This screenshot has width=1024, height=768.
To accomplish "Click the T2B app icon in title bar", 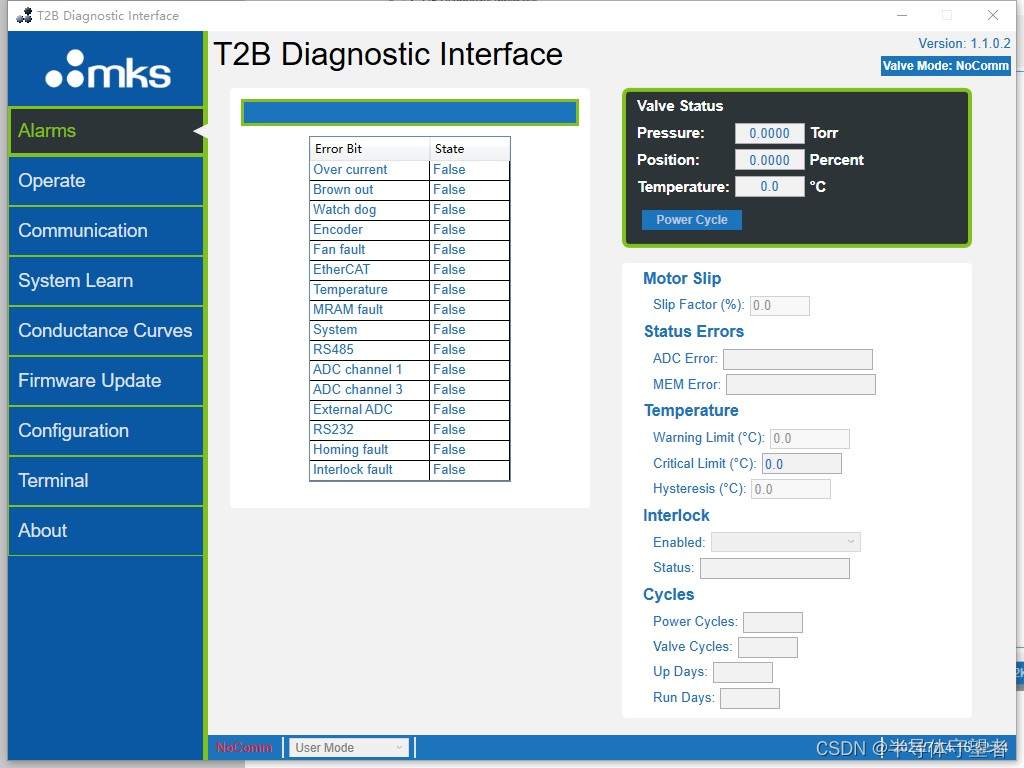I will pyautogui.click(x=24, y=15).
